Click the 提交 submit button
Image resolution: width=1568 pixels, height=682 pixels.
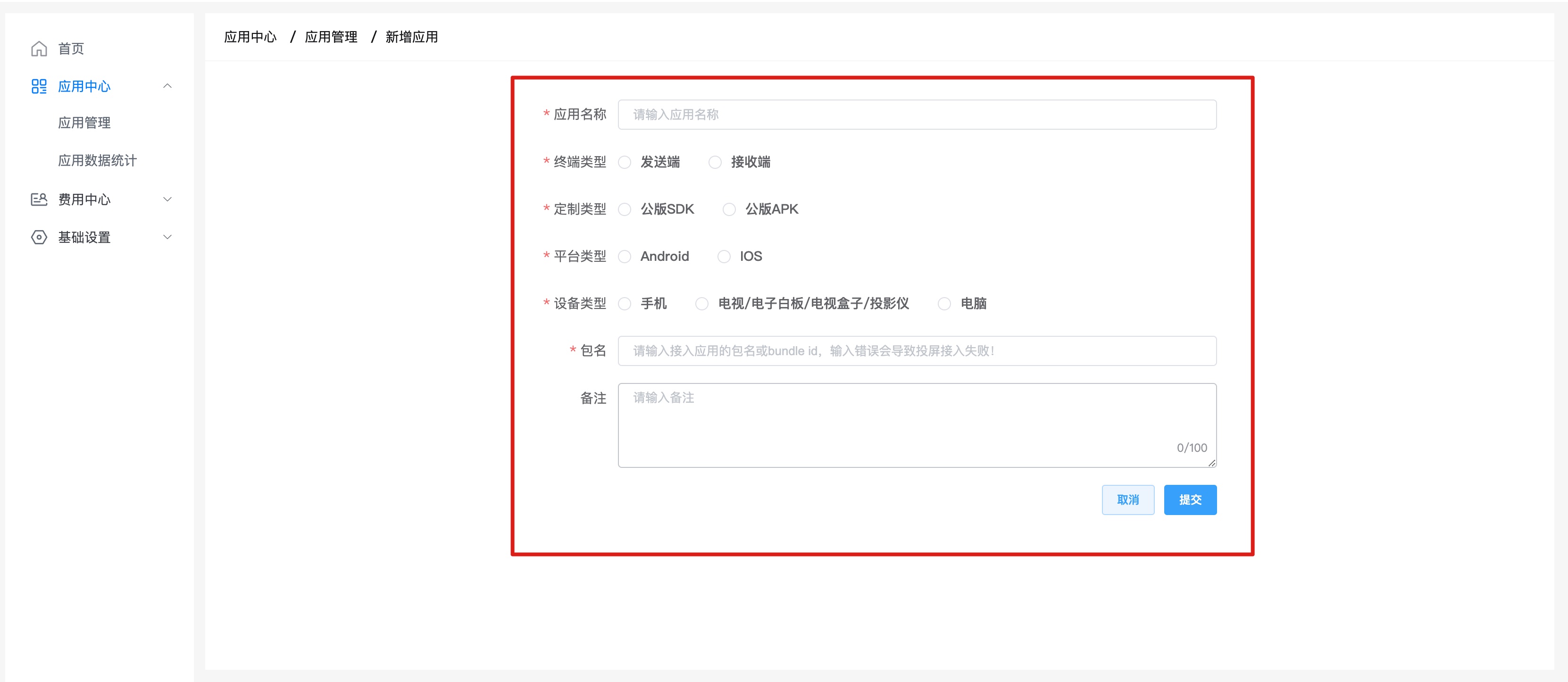1190,500
